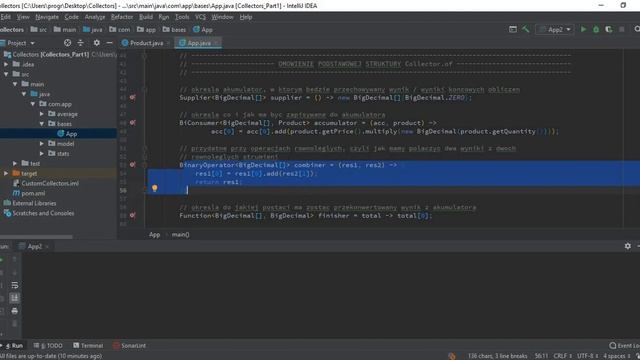640x360 pixels.
Task: Click the Scroll from Source target icon
Action: click(67, 43)
